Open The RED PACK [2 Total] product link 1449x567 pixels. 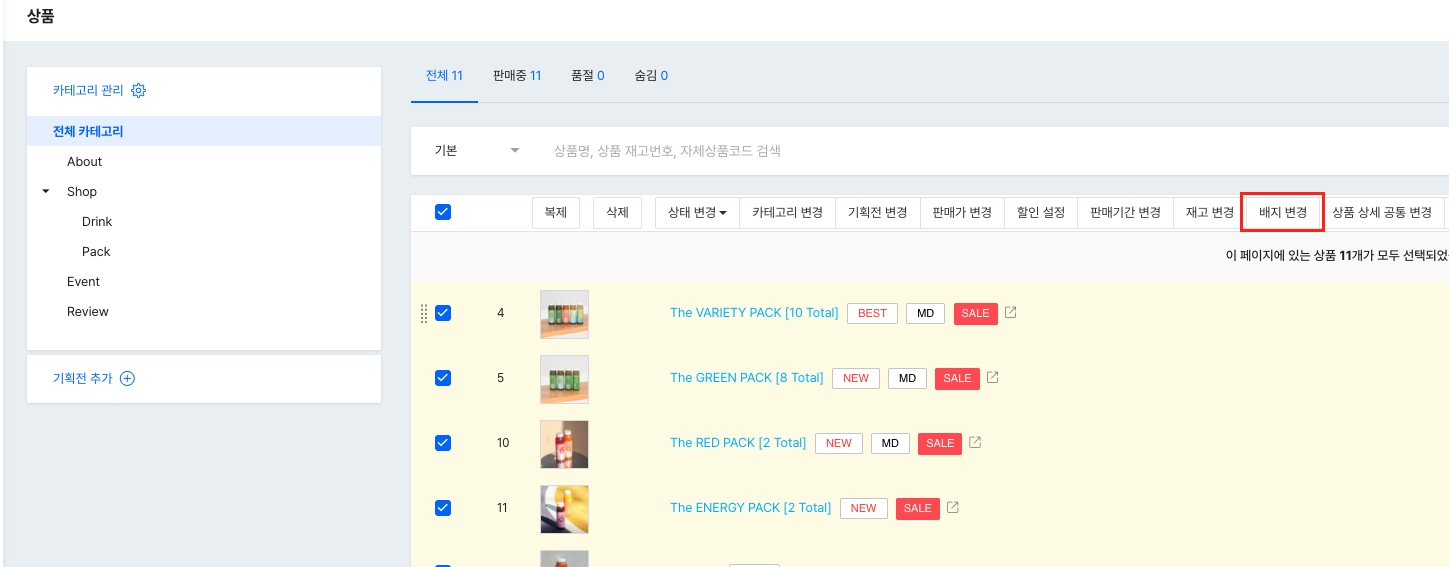(x=738, y=443)
